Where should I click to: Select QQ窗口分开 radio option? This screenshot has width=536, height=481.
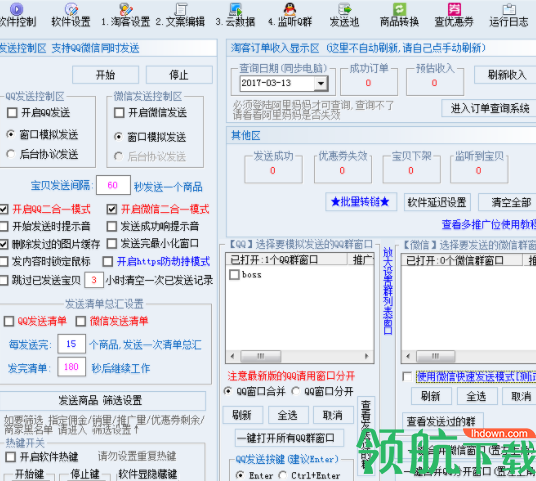point(296,391)
